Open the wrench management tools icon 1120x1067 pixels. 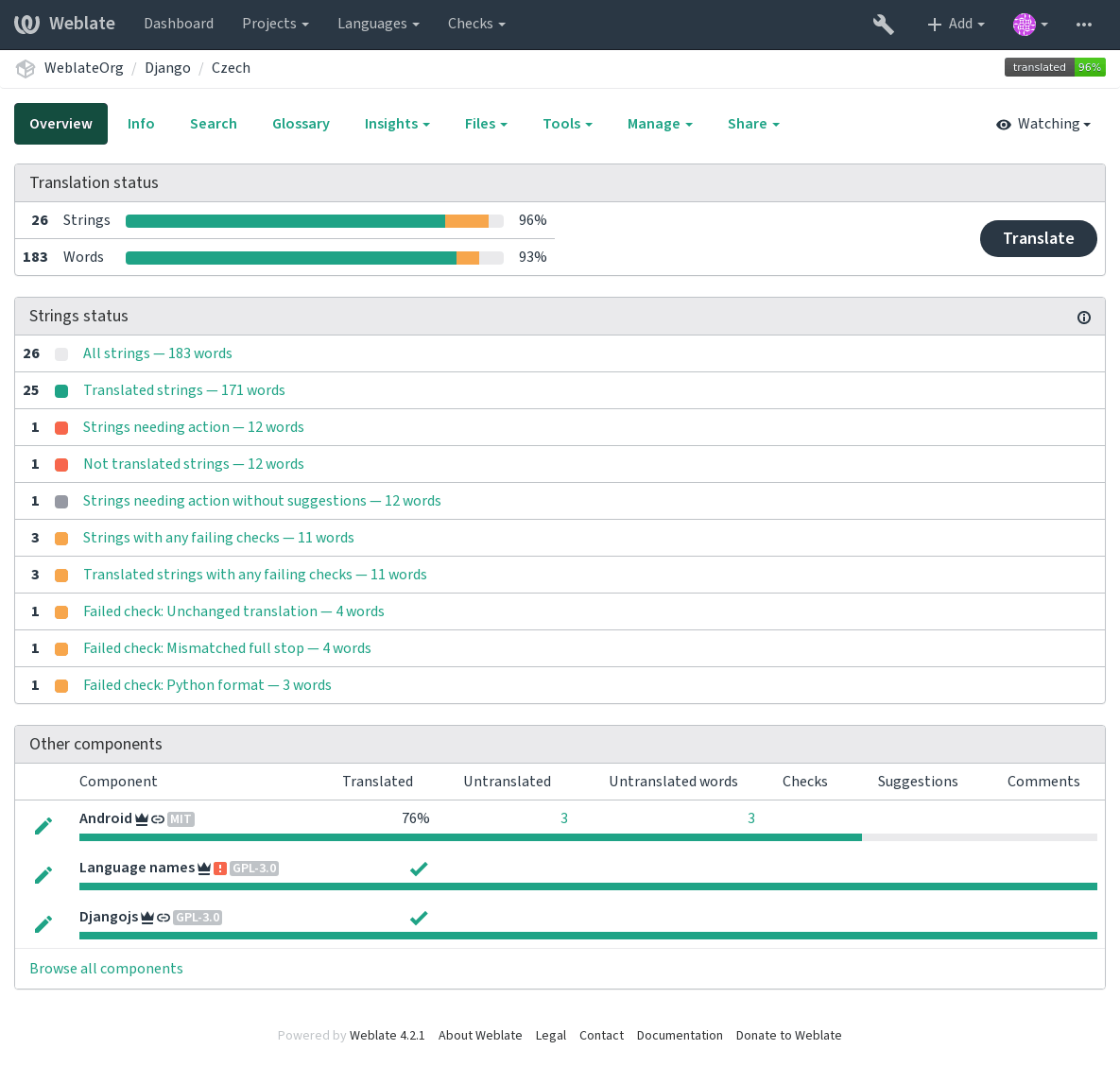click(x=883, y=25)
